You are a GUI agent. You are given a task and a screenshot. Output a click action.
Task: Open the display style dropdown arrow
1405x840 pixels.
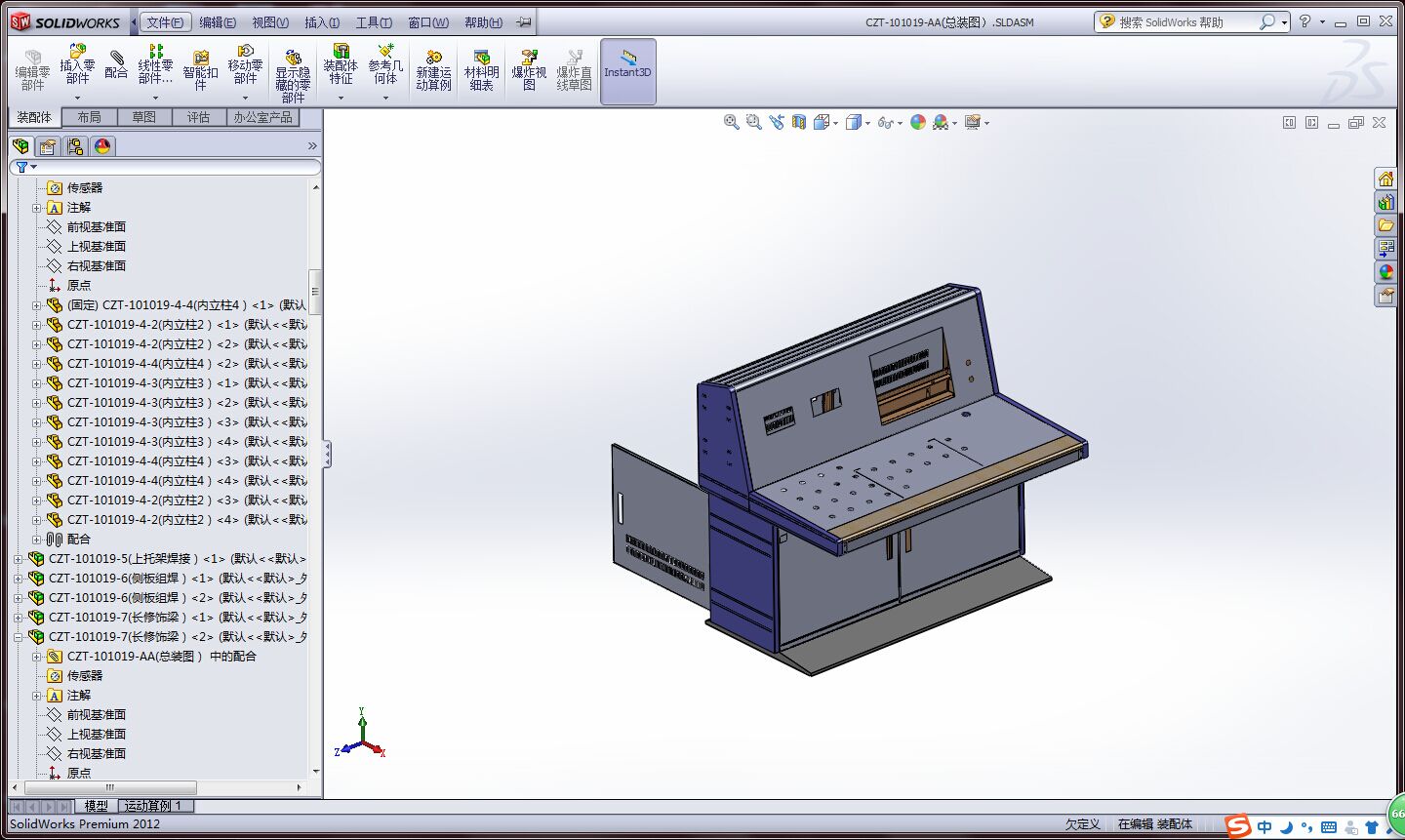(866, 123)
